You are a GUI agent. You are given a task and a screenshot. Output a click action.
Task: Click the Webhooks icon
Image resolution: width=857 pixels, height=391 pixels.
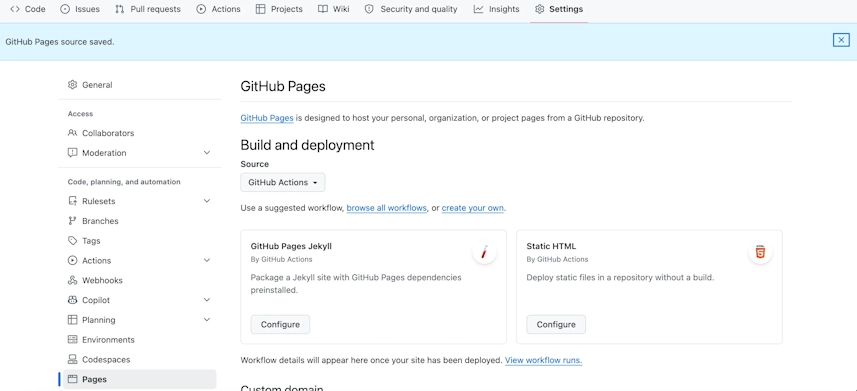(x=72, y=280)
